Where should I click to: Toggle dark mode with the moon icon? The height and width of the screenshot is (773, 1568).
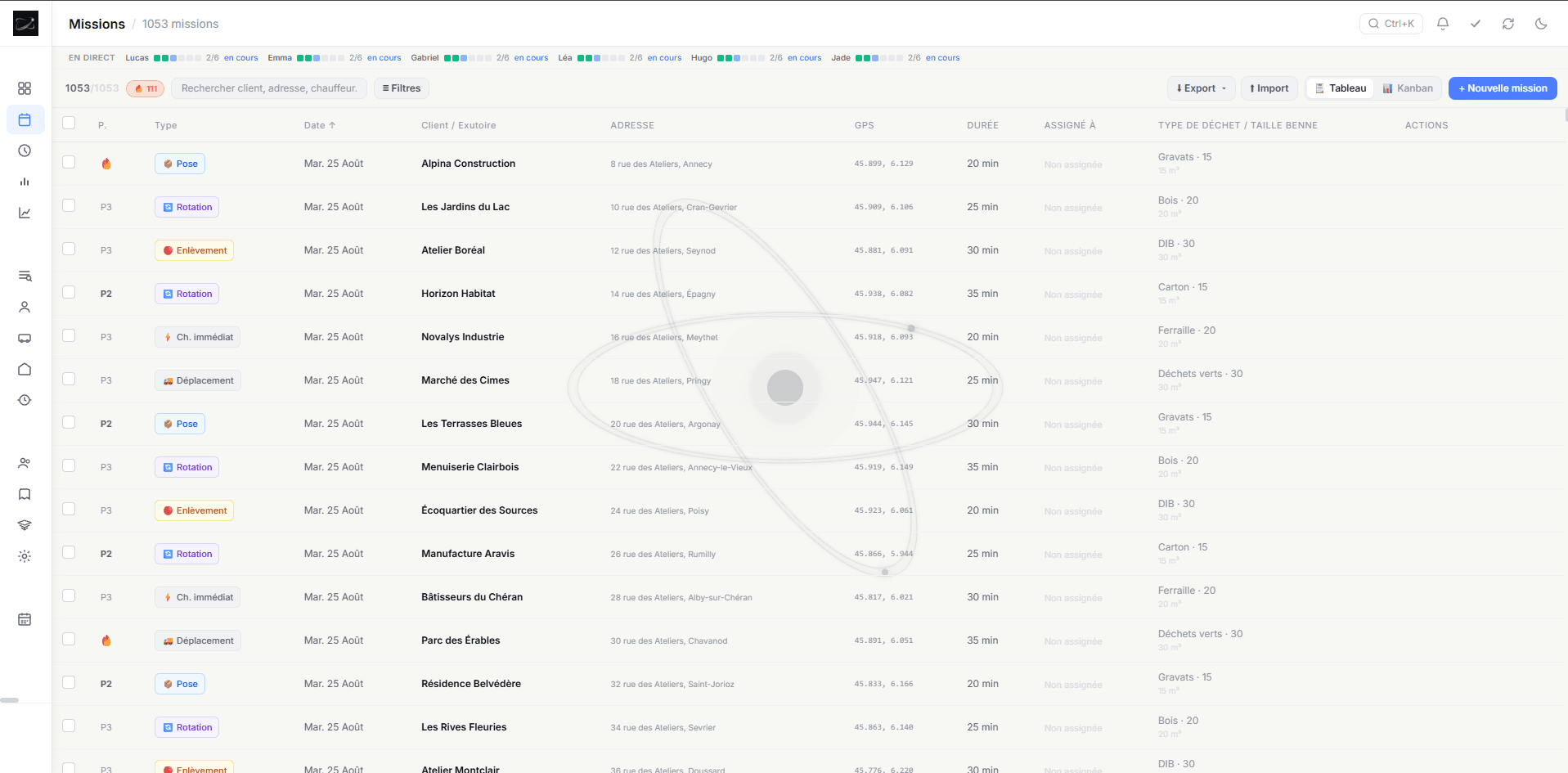click(x=1541, y=24)
